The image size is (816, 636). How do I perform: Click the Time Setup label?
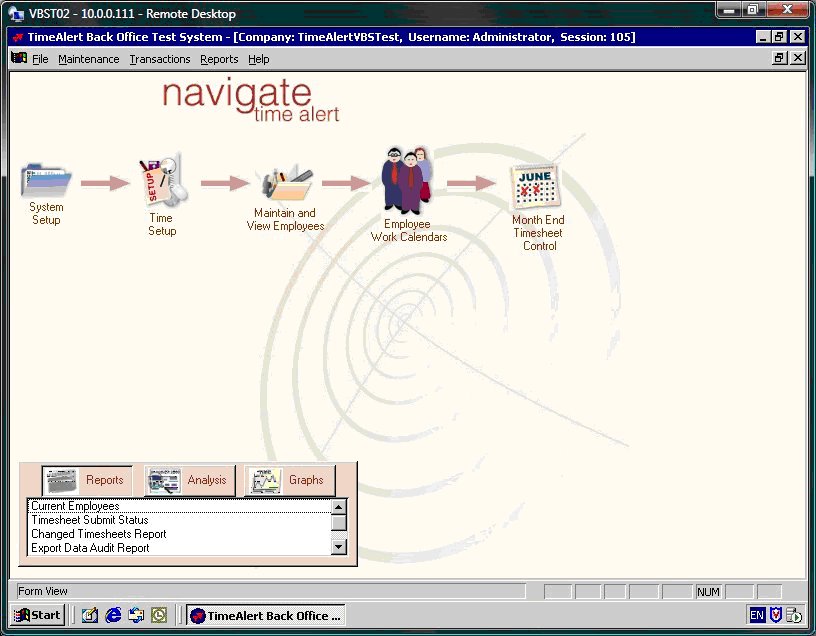[162, 224]
